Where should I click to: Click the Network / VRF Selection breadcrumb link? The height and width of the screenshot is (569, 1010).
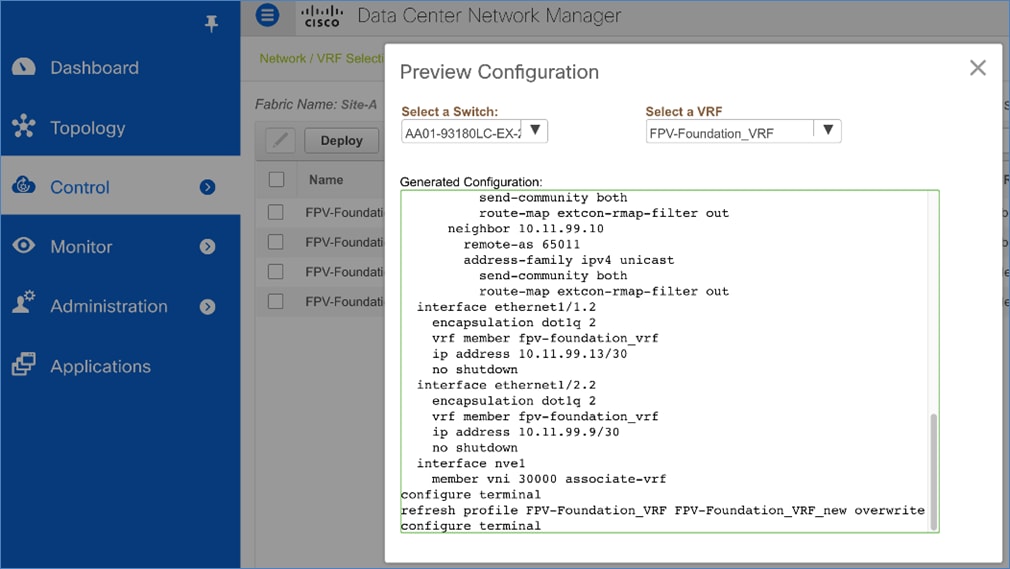pyautogui.click(x=321, y=59)
